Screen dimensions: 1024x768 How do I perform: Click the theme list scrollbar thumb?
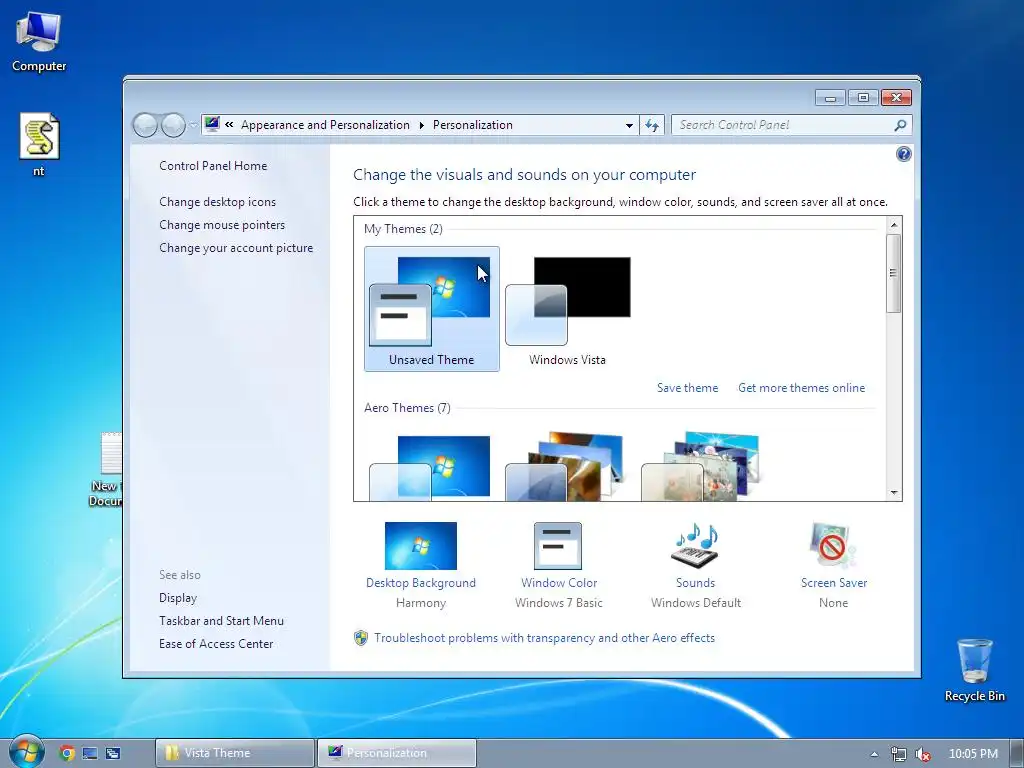[894, 273]
